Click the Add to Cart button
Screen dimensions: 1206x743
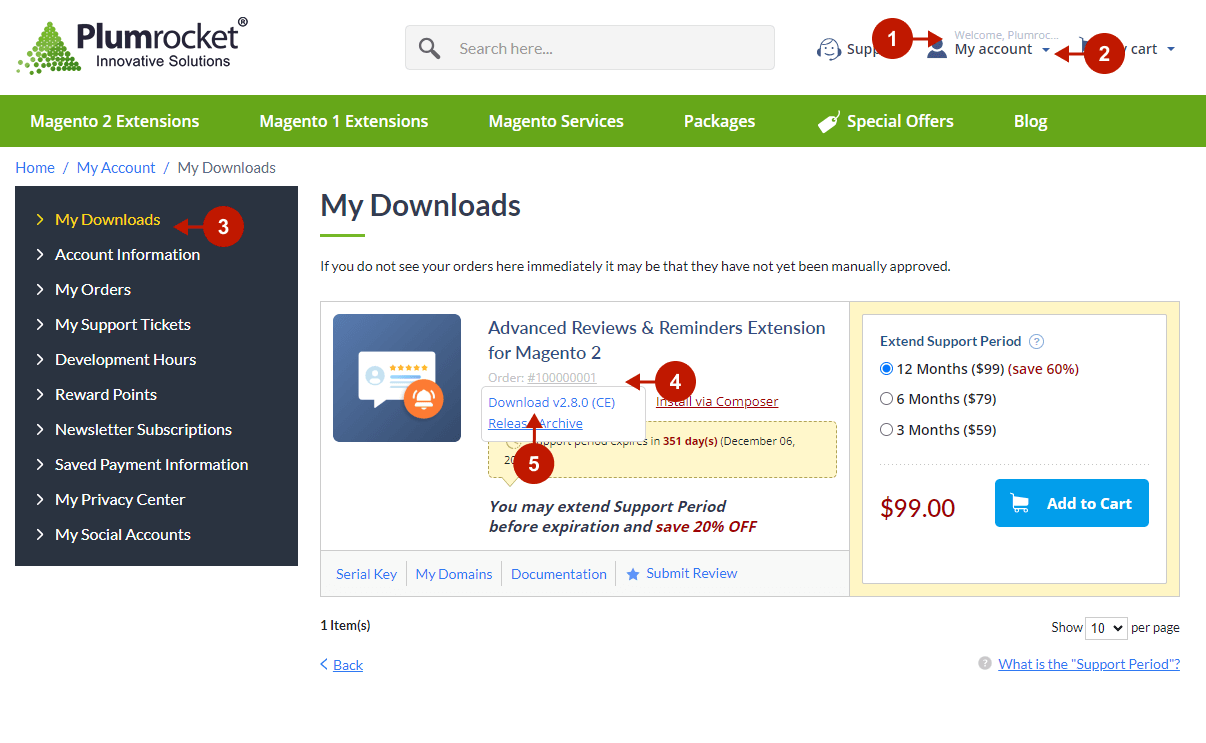click(x=1071, y=503)
